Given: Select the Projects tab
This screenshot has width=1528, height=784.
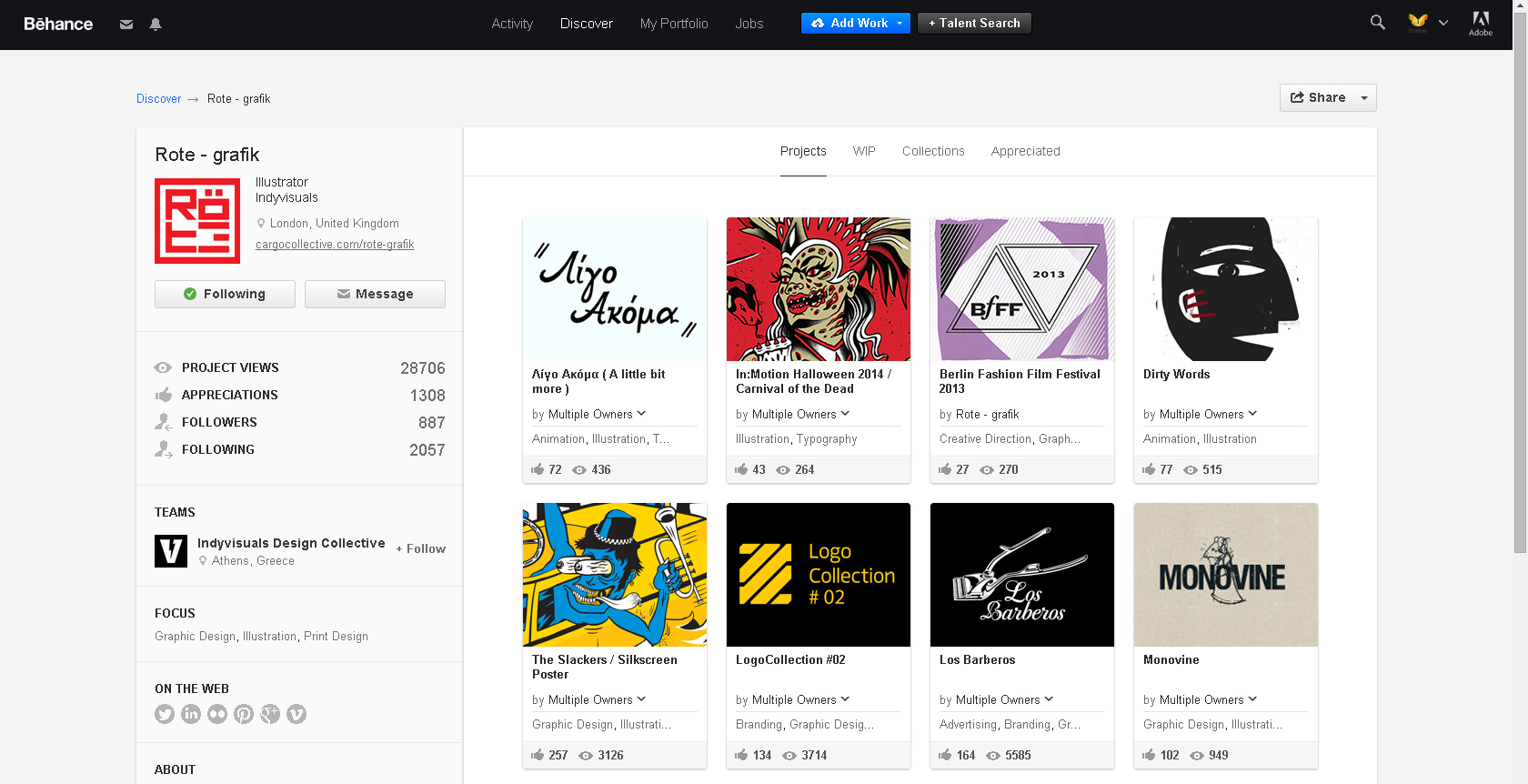Looking at the screenshot, I should click(x=803, y=151).
